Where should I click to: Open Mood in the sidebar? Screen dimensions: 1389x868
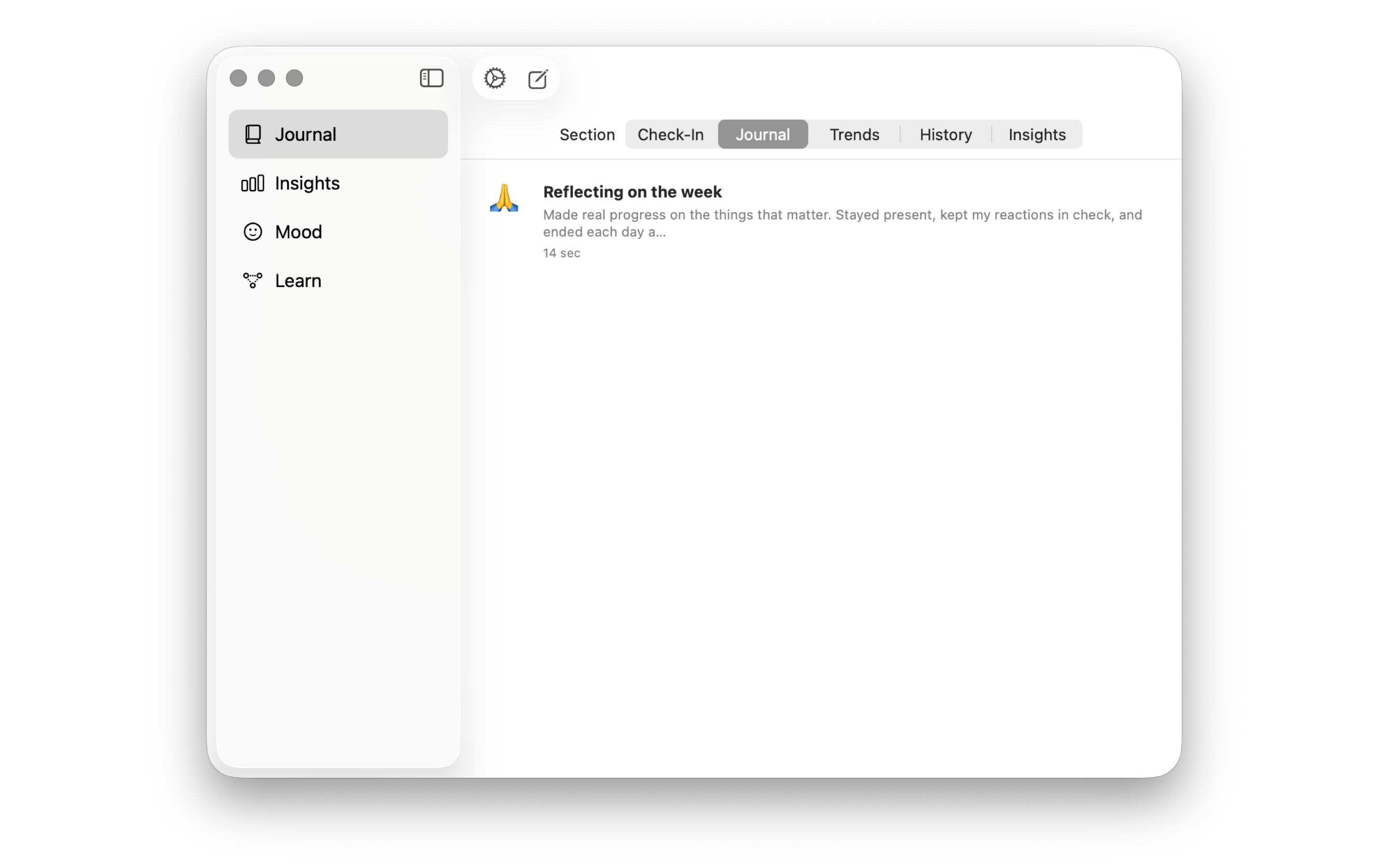point(338,232)
